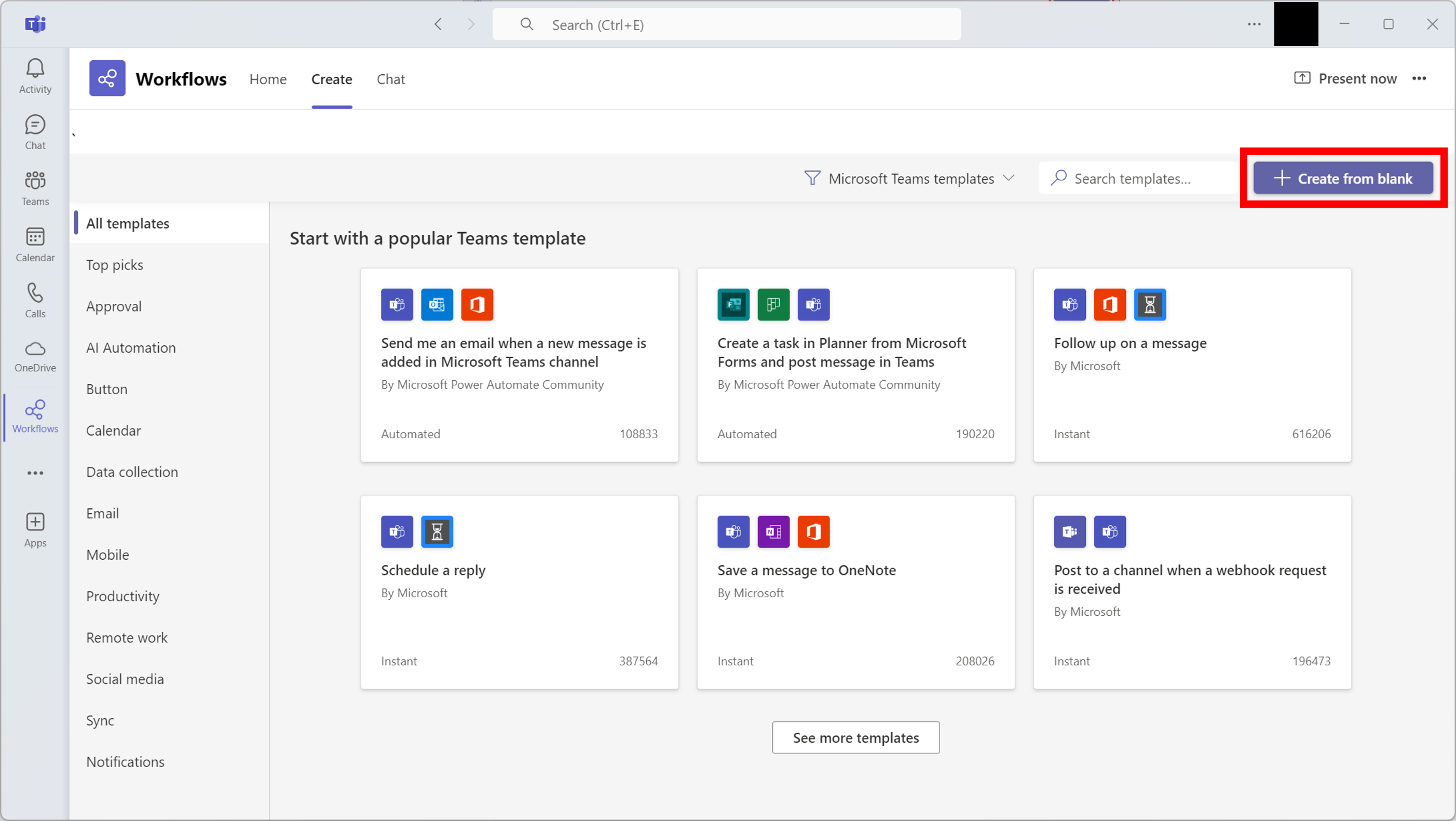Switch to the Chat tab
Screen dimensions: 1456x821
(390, 79)
